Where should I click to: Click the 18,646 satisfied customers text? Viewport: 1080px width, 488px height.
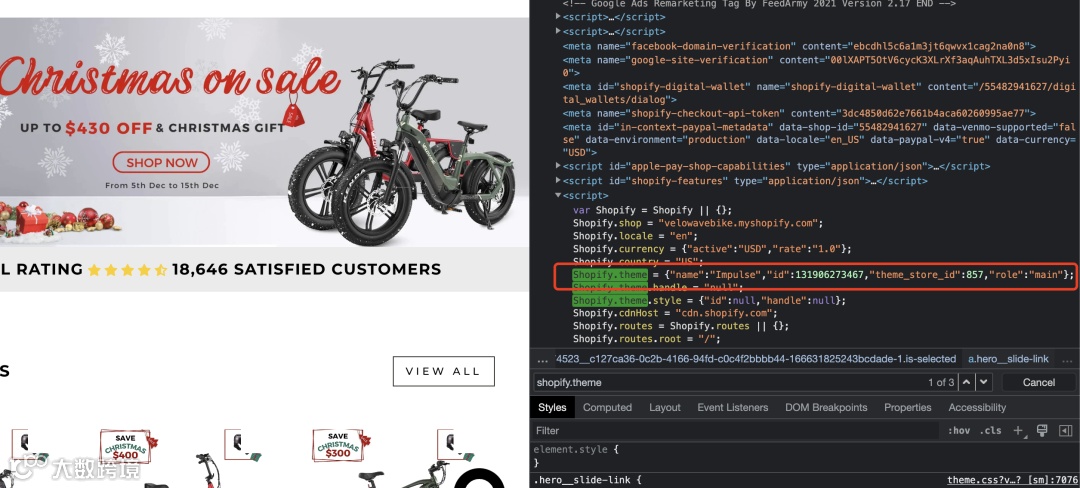[307, 269]
